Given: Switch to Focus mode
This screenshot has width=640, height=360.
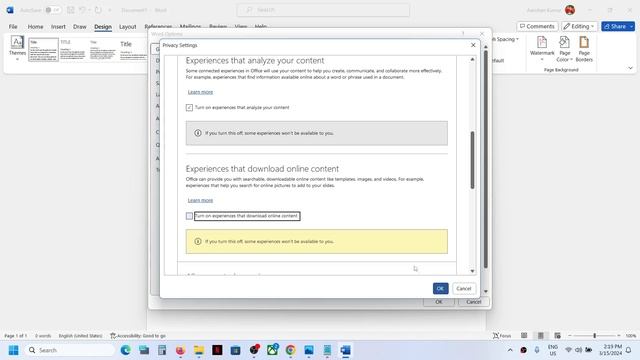Looking at the screenshot, I should click(x=502, y=336).
